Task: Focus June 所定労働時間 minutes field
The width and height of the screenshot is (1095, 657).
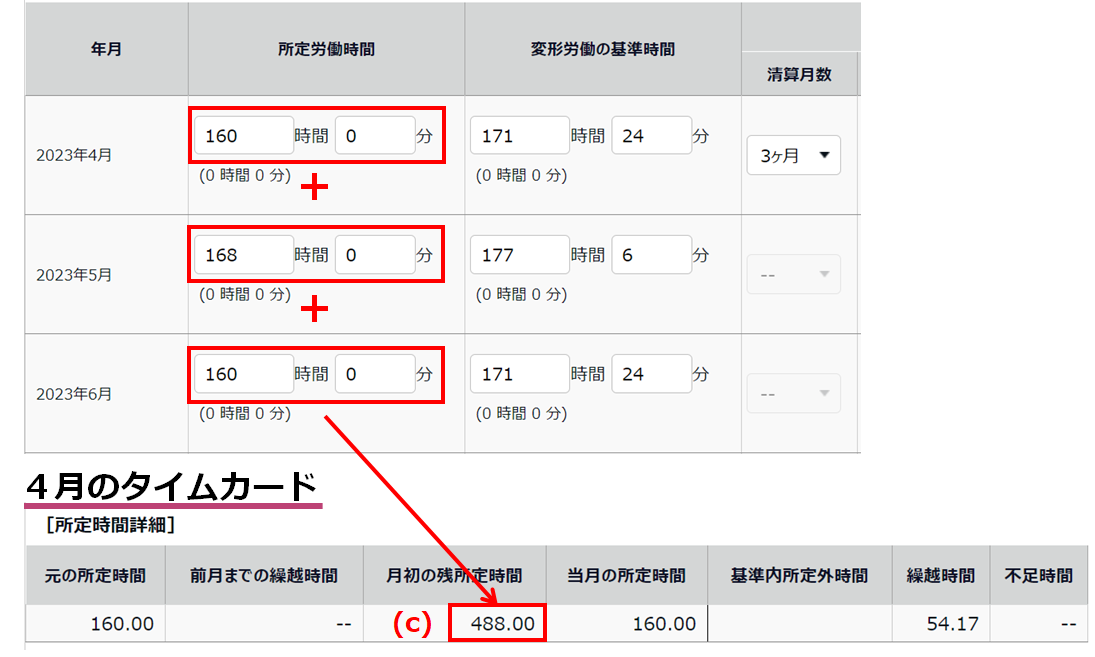Action: coord(374,374)
